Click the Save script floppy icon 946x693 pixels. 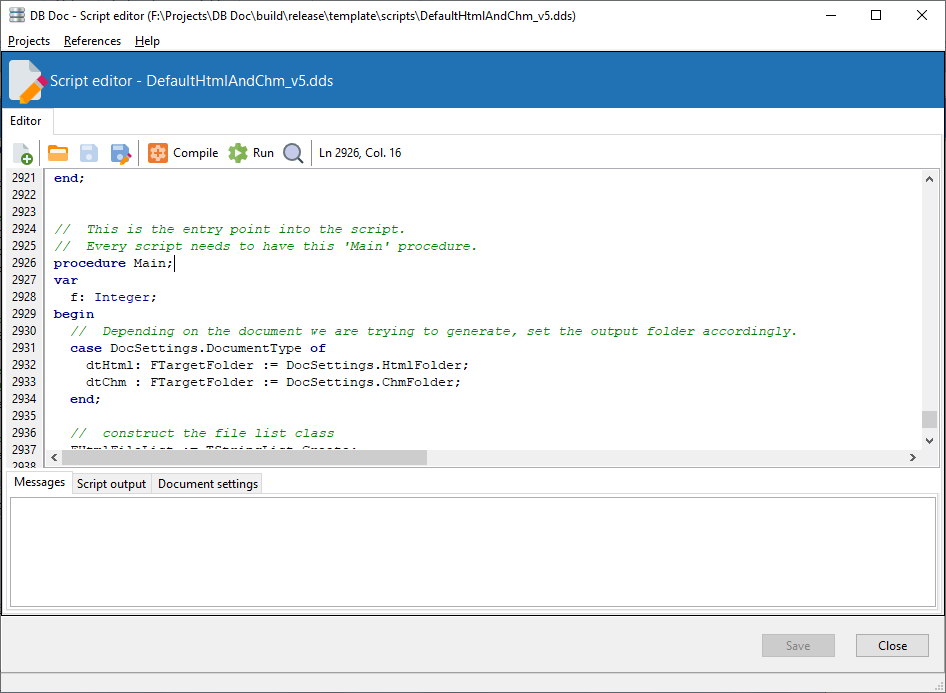click(89, 153)
